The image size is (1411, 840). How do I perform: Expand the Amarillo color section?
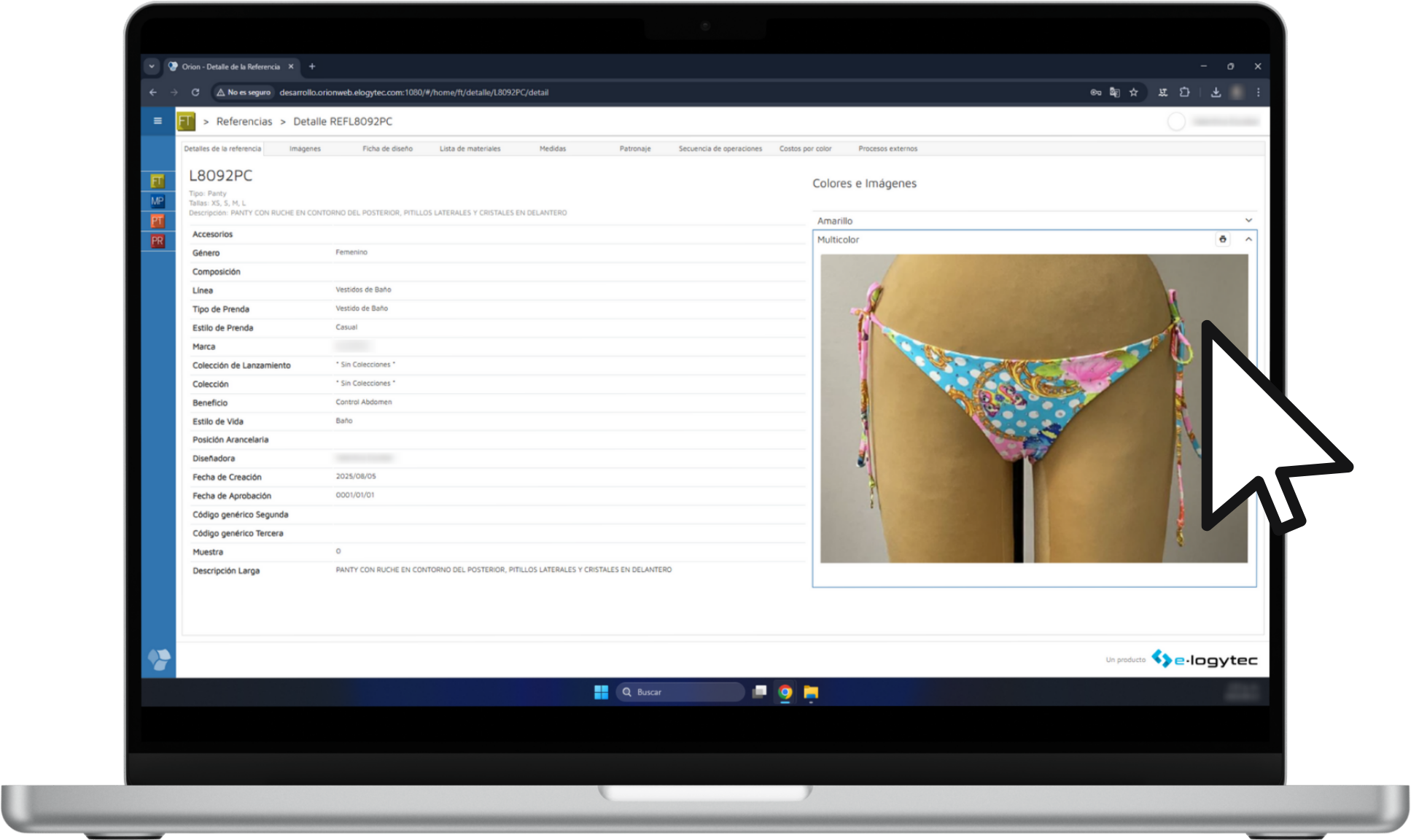1248,220
